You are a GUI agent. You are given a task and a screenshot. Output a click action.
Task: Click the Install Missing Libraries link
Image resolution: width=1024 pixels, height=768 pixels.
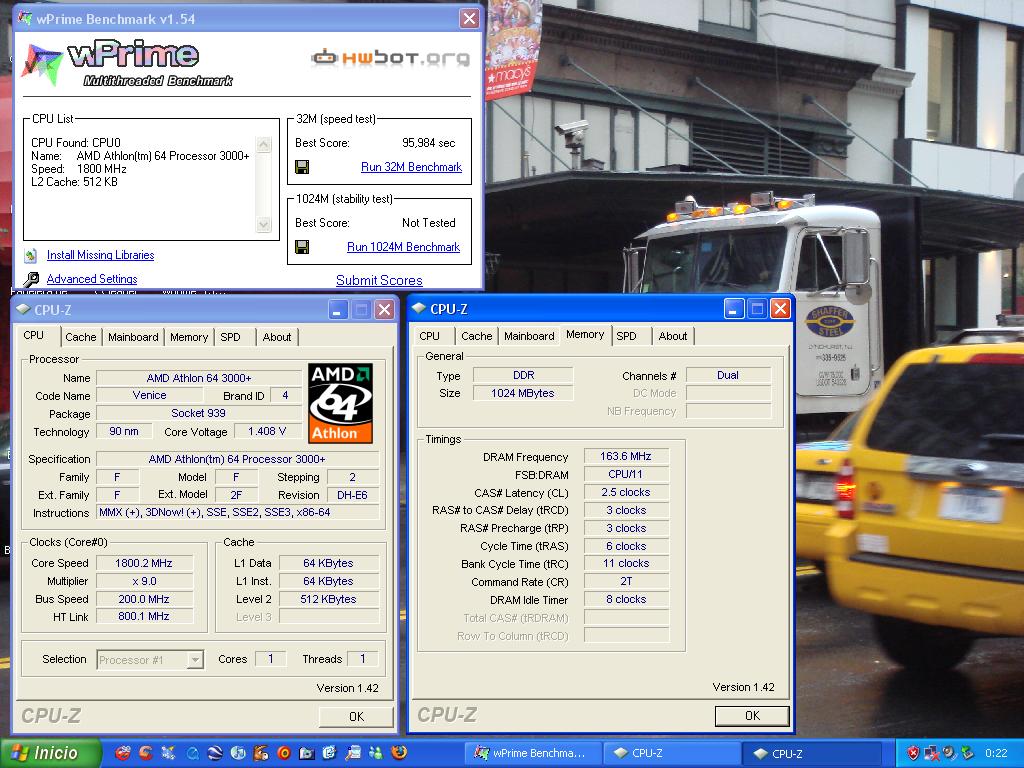[101, 255]
